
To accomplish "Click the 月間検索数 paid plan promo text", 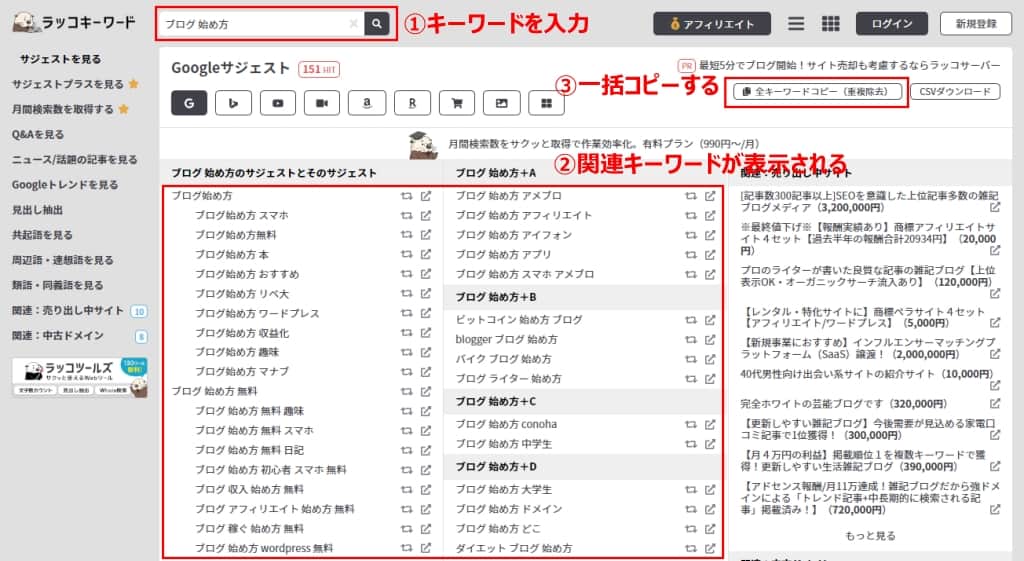I will (x=603, y=144).
